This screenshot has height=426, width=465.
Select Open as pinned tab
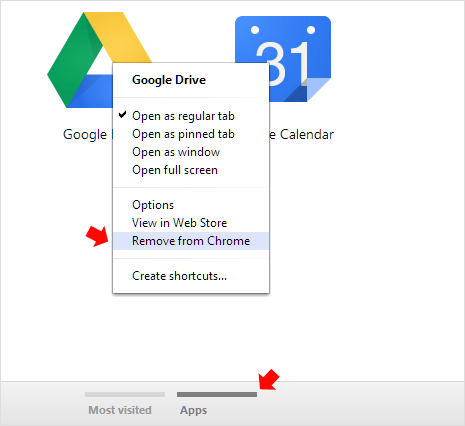coord(191,134)
